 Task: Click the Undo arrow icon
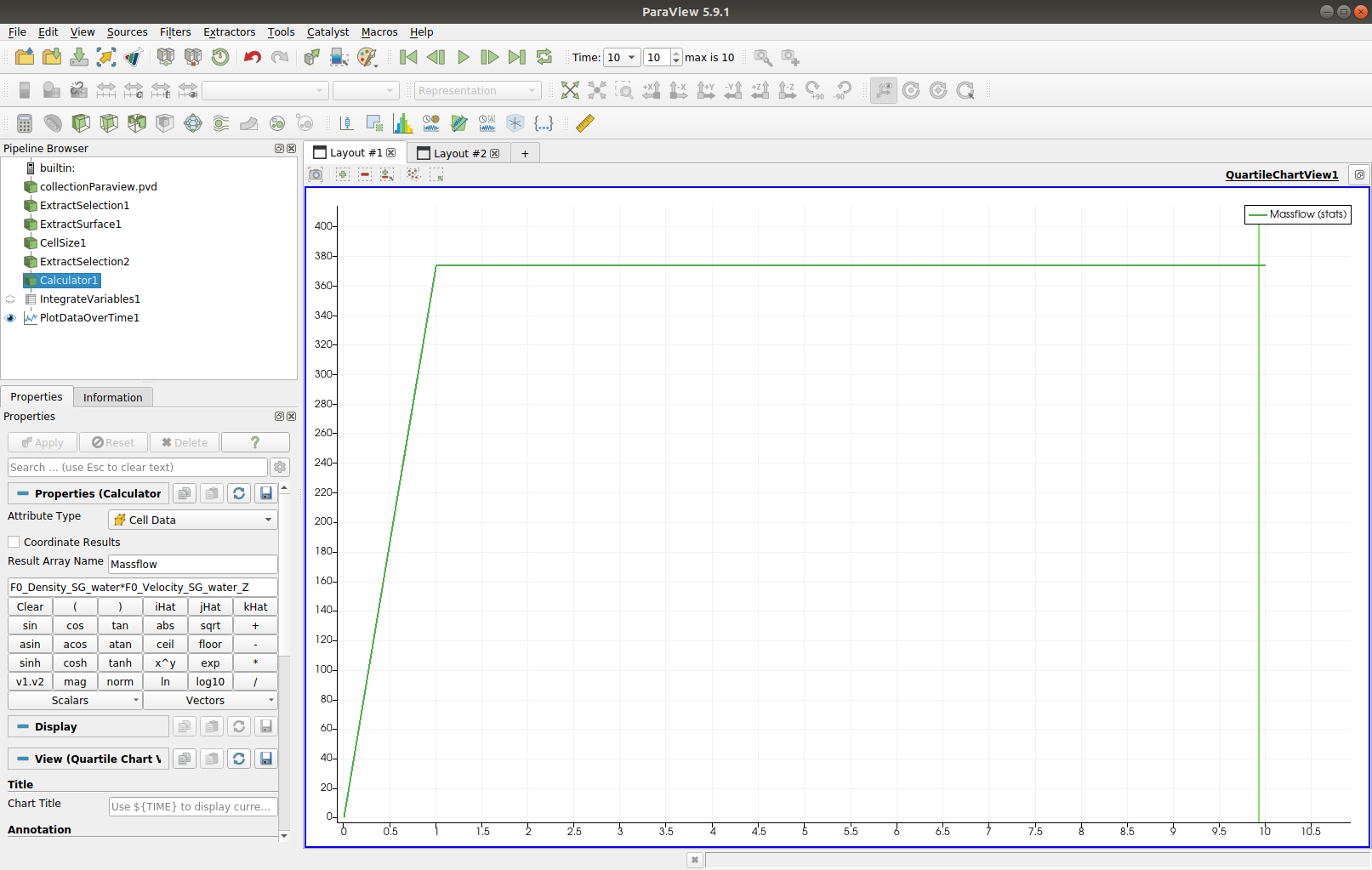253,57
